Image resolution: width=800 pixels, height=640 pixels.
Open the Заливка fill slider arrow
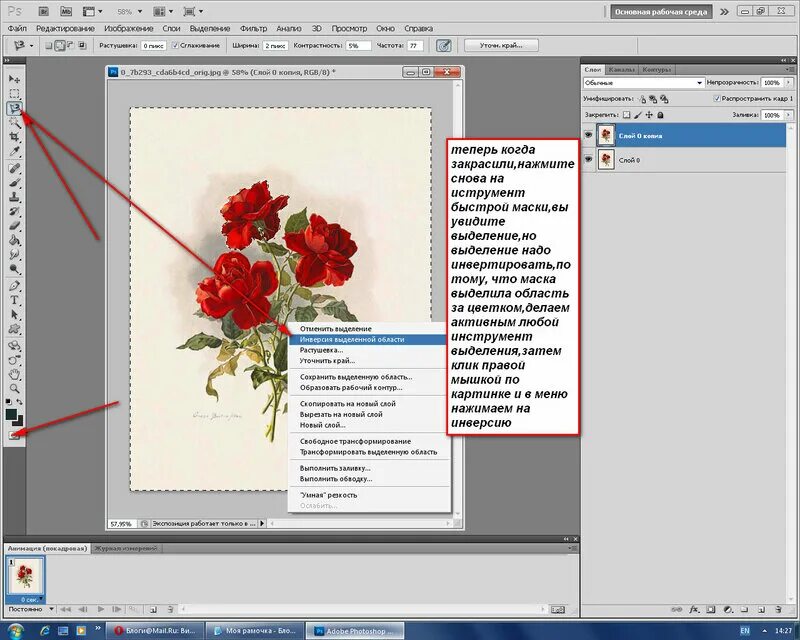click(x=788, y=115)
